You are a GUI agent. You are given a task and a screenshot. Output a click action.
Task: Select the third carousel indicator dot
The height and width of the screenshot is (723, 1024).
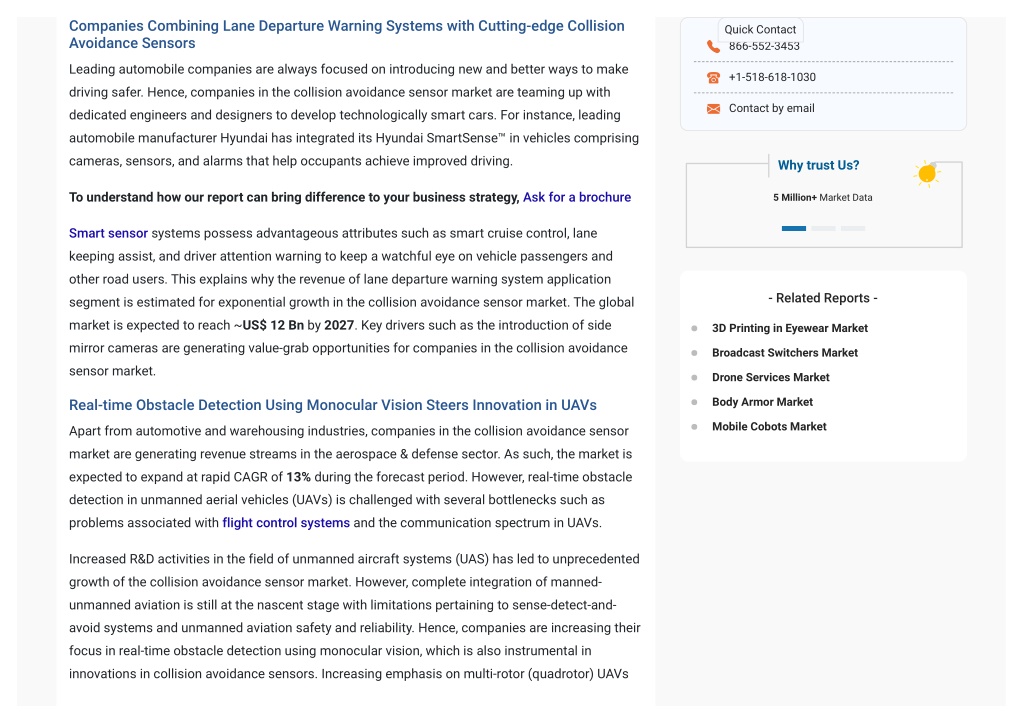click(853, 228)
